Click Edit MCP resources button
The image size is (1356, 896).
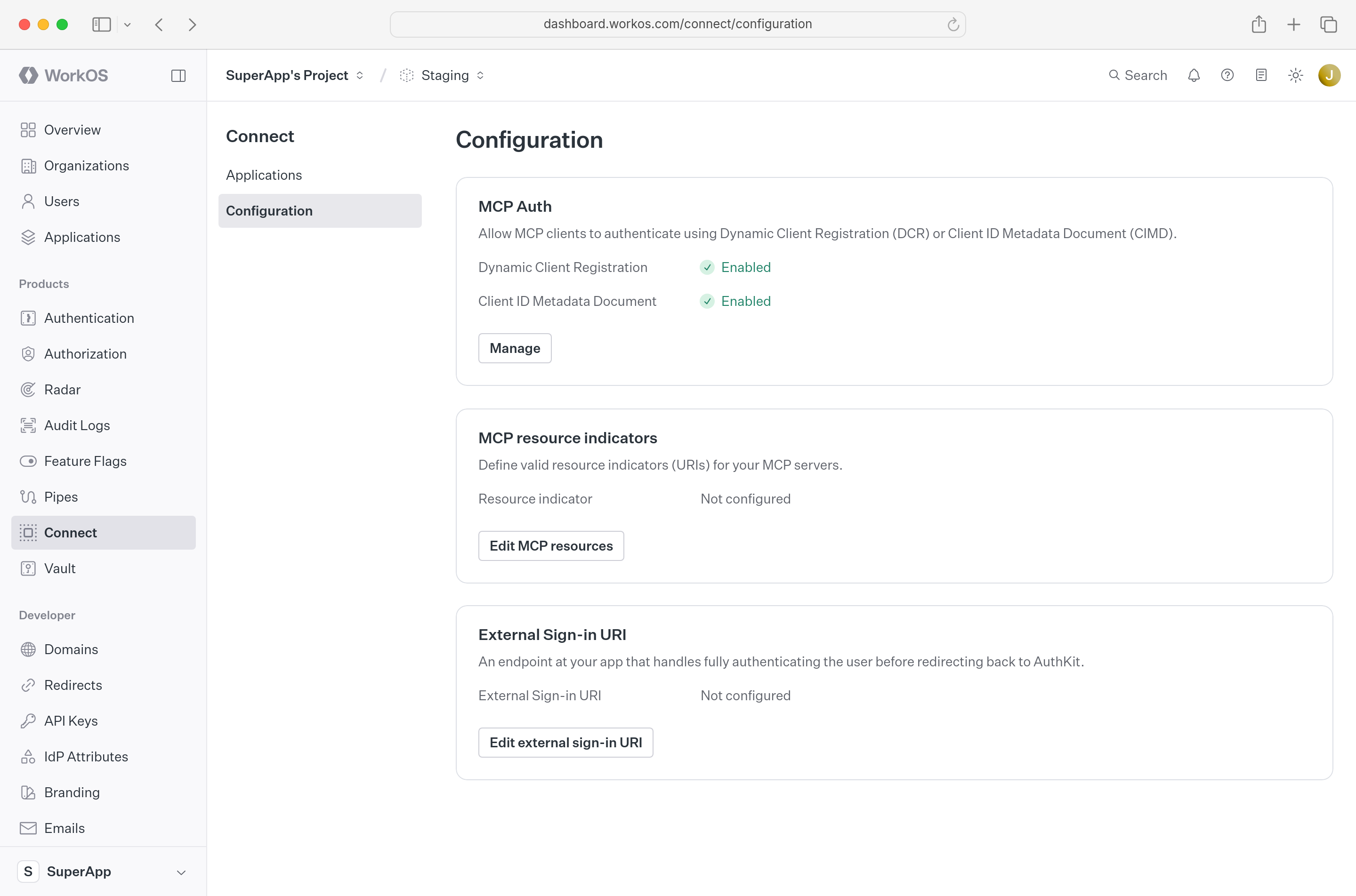(x=551, y=546)
